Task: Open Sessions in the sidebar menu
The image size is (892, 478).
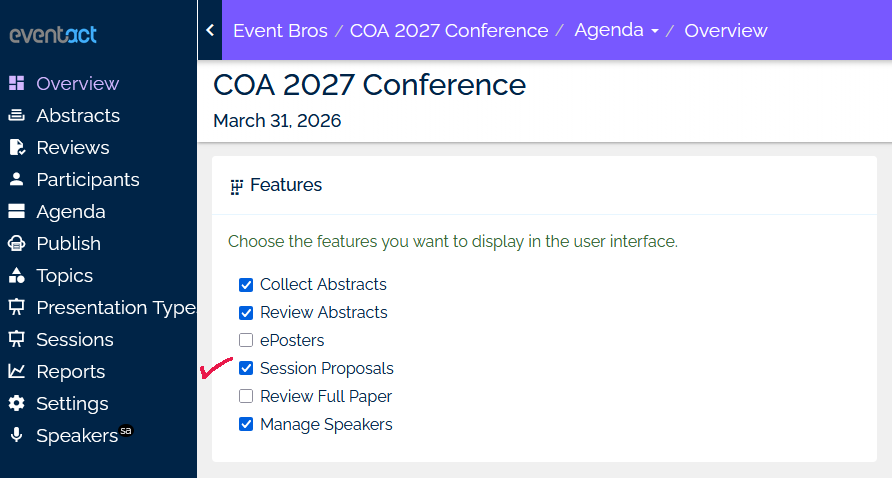Action: click(74, 340)
